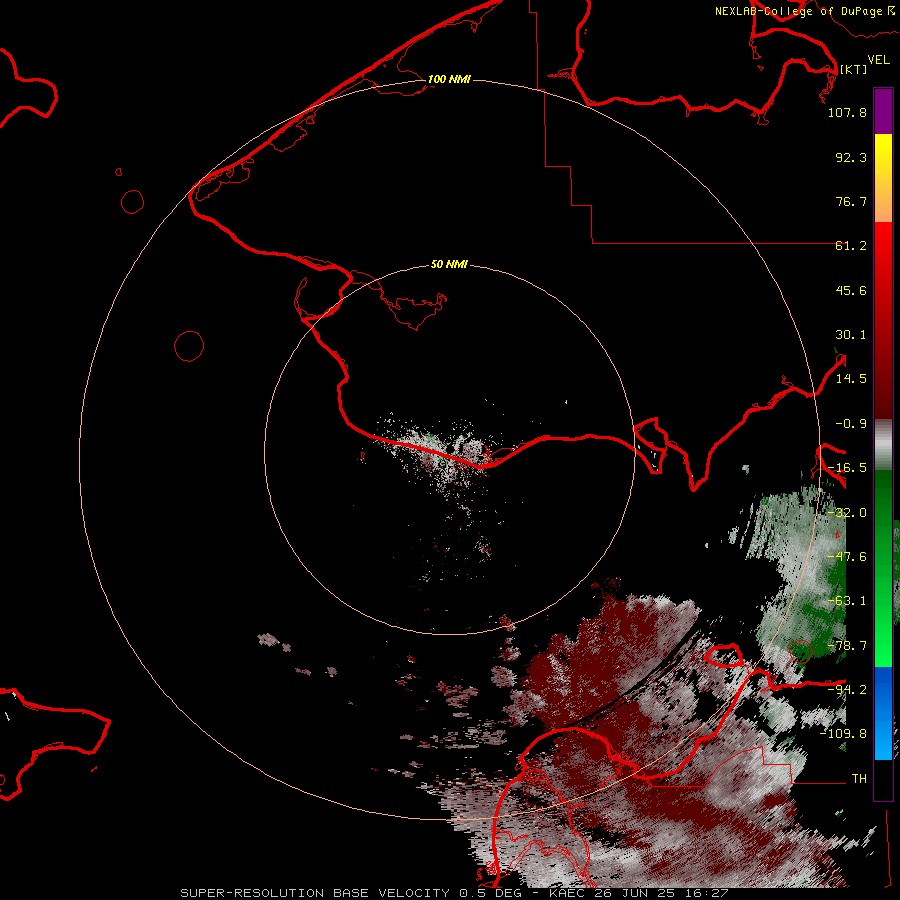
Task: Click the 14.5 value on velocity scale
Action: 851,379
